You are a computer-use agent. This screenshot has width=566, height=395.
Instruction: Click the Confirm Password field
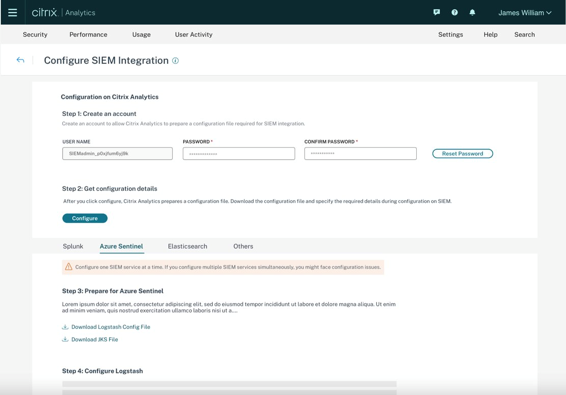pyautogui.click(x=360, y=153)
